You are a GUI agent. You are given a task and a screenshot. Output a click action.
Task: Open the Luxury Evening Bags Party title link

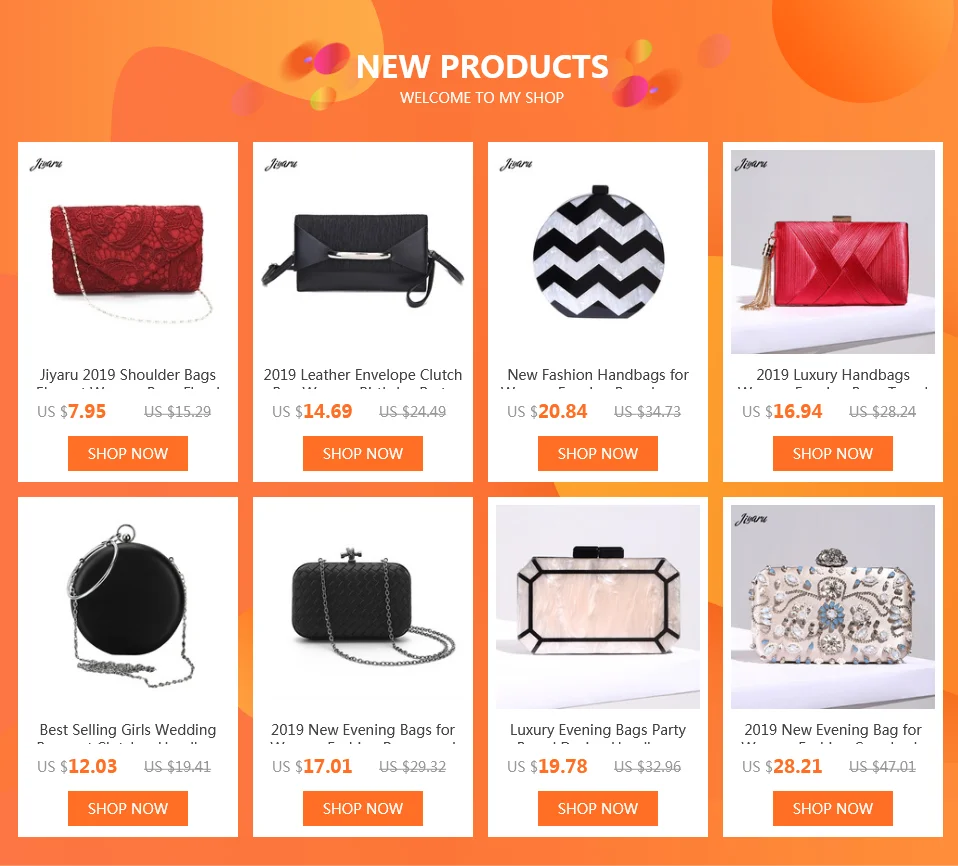coord(598,730)
